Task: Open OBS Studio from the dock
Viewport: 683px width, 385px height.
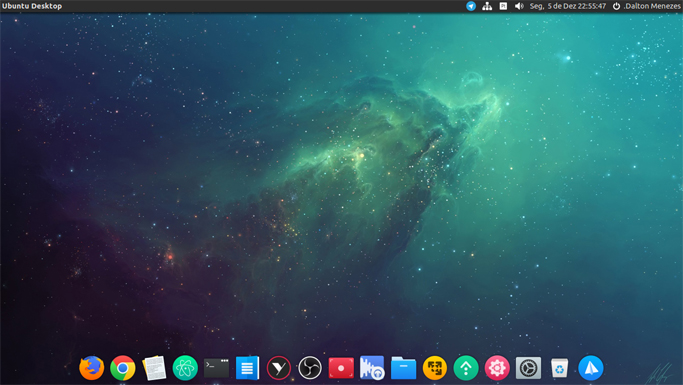Action: [310, 368]
